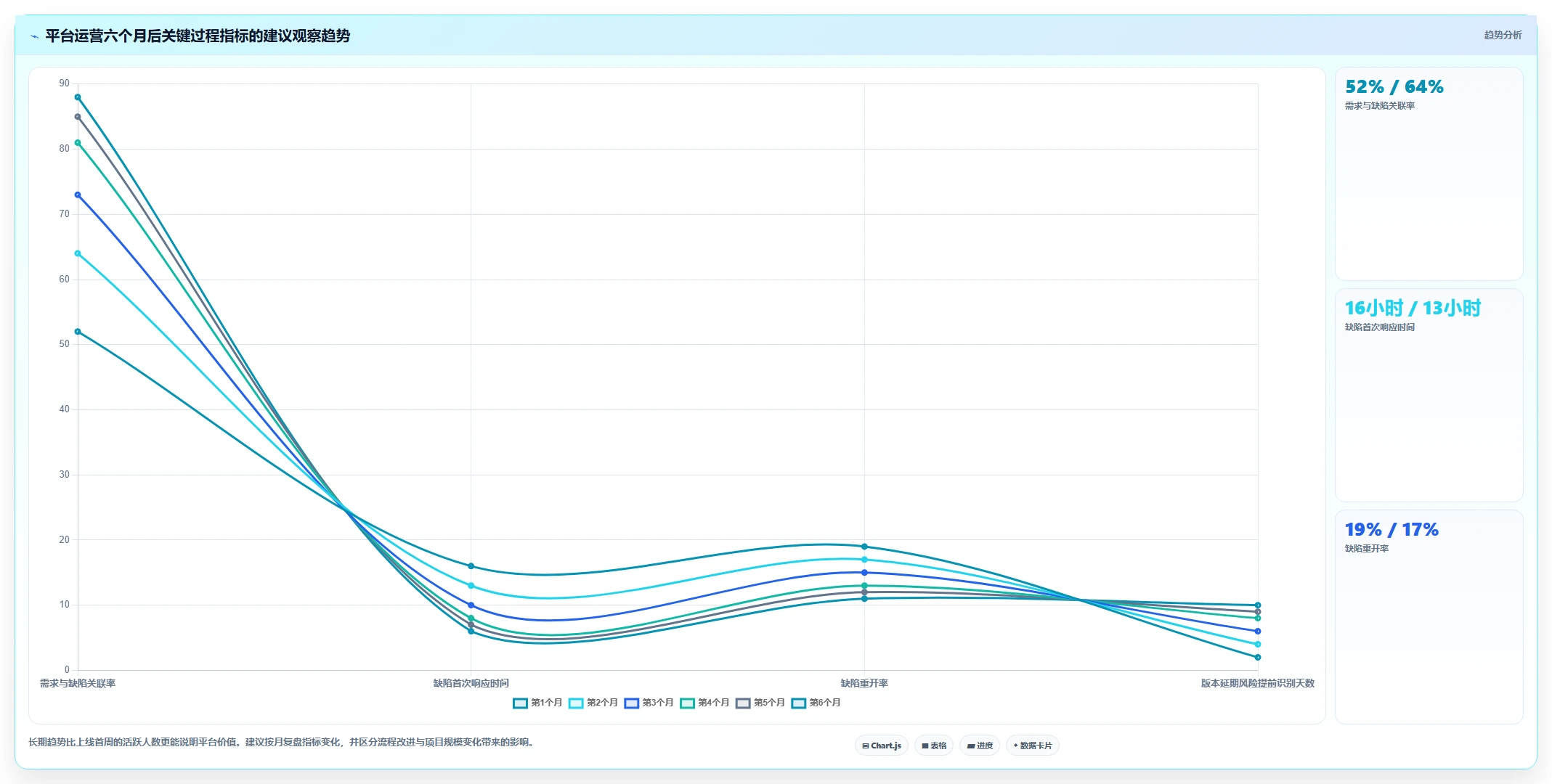Click the 进度 chip
This screenshot has width=1552, height=784.
[x=980, y=746]
